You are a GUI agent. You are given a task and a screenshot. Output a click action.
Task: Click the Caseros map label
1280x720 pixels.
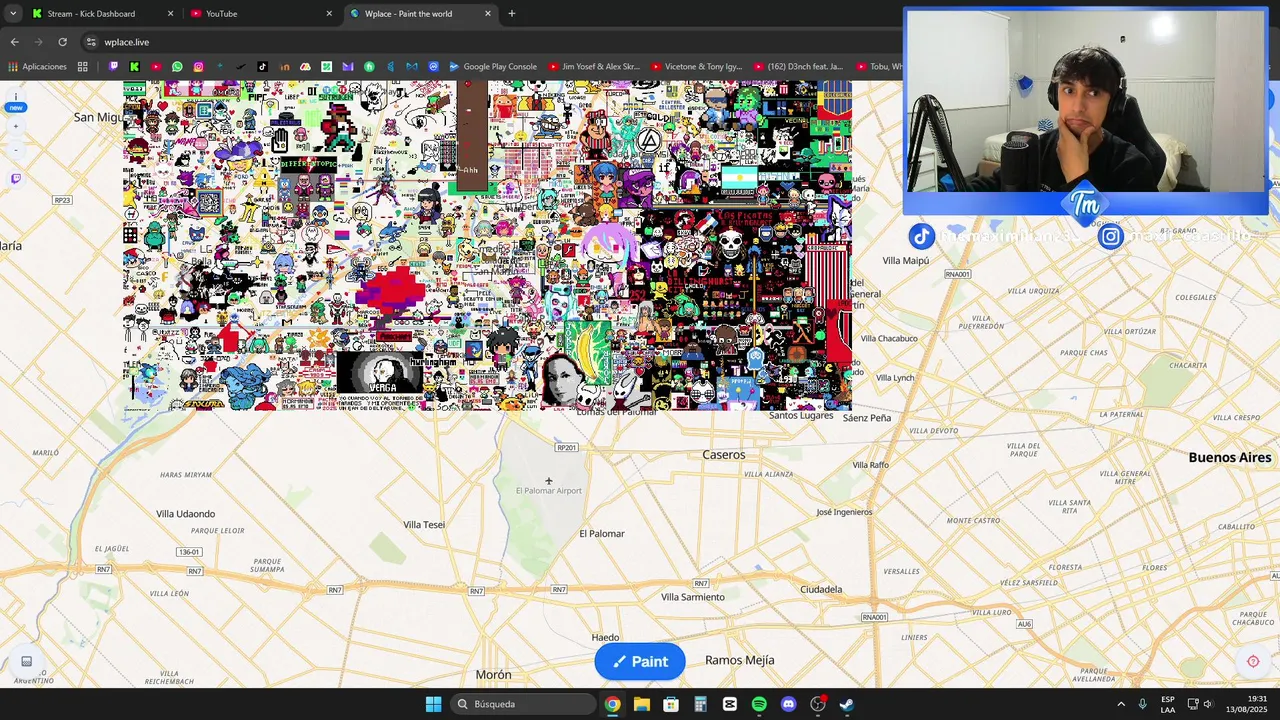point(724,455)
